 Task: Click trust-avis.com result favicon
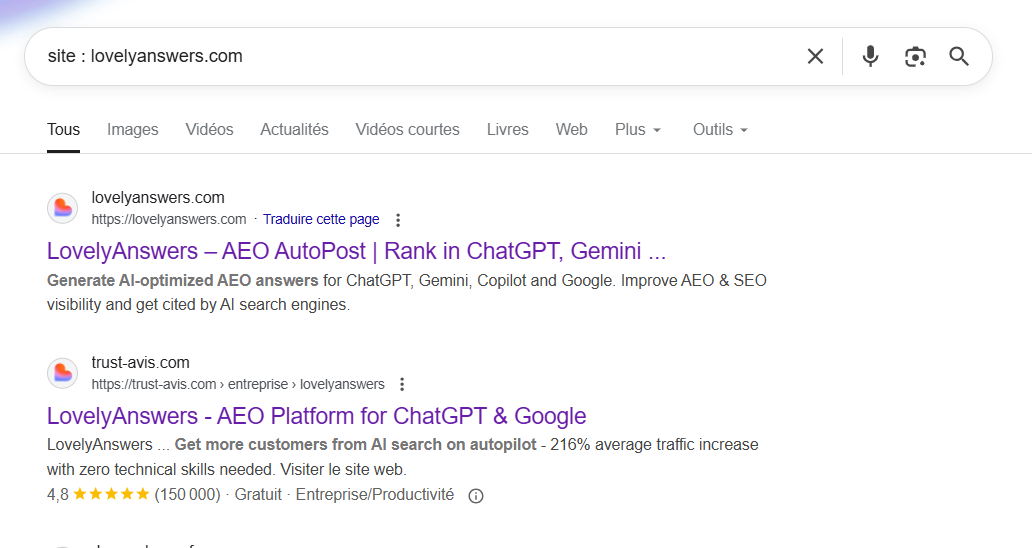(x=62, y=373)
